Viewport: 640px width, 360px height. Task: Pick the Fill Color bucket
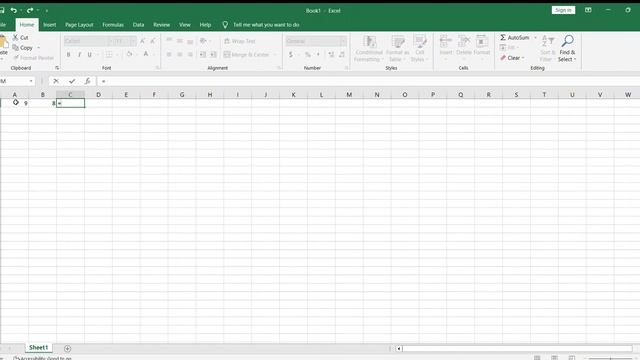(129, 54)
